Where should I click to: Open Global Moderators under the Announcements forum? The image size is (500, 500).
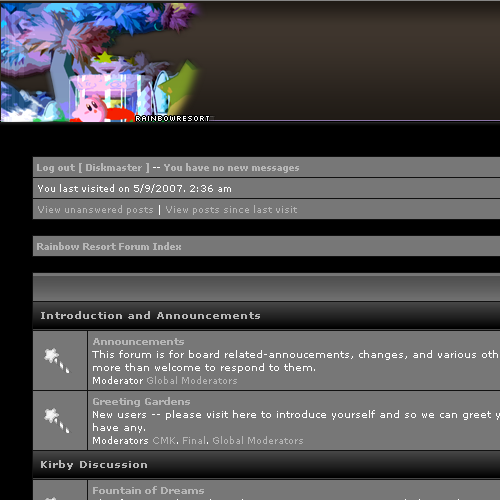192,380
